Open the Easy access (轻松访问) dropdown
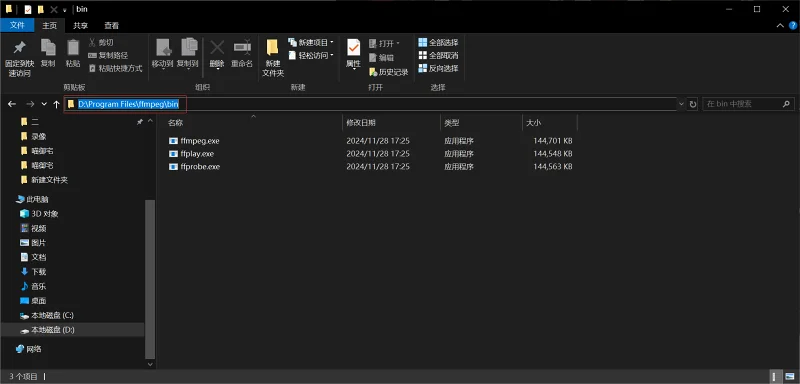Image resolution: width=800 pixels, height=384 pixels. [311, 55]
